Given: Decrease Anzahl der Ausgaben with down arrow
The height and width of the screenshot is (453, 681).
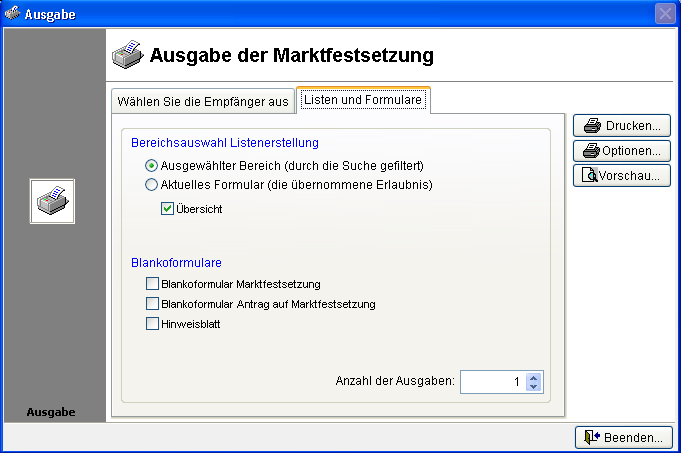Looking at the screenshot, I should pos(533,386).
